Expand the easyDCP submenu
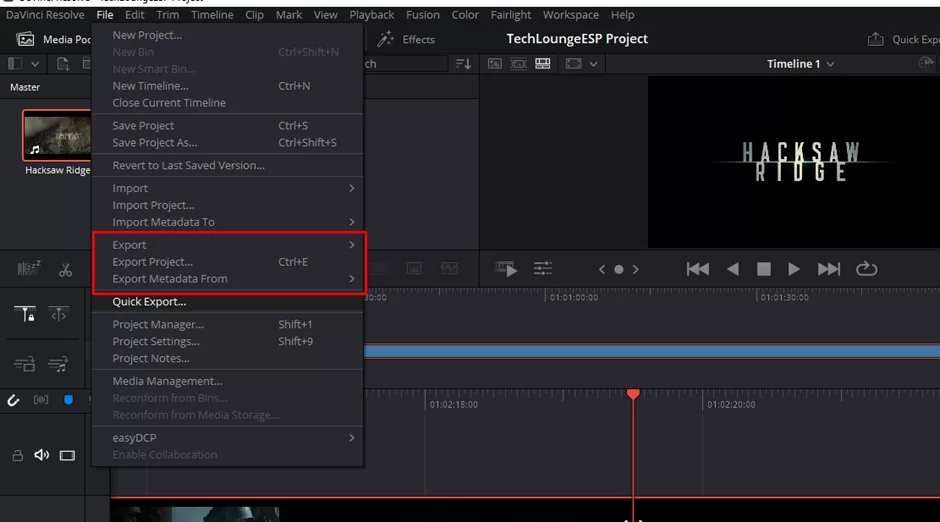 228,438
